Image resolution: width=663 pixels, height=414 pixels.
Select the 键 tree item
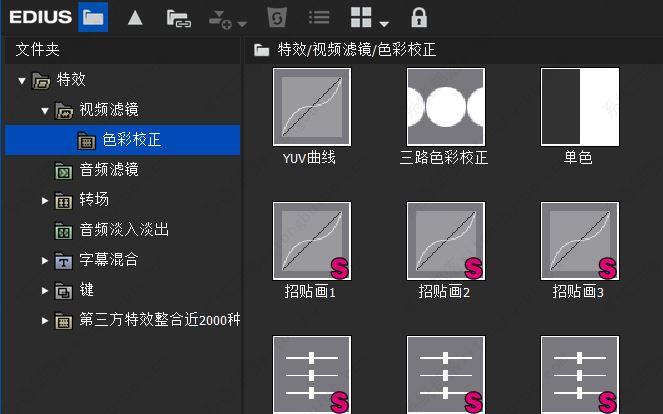pos(86,290)
